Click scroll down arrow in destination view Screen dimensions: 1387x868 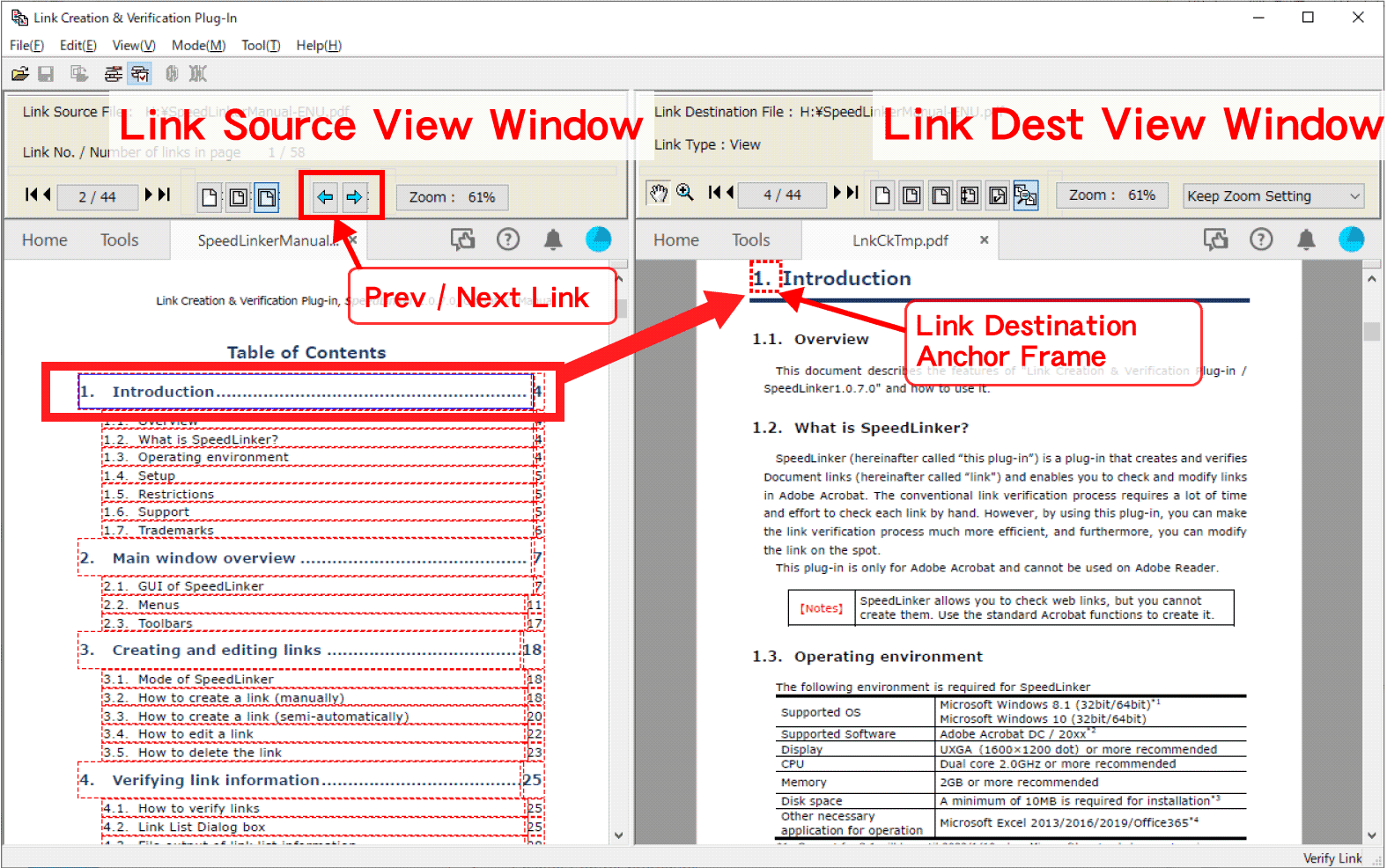click(1372, 835)
